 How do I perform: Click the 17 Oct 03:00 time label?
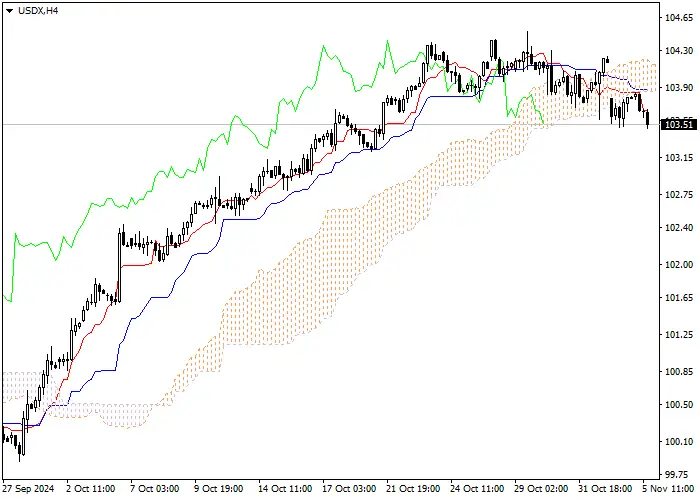(x=349, y=489)
